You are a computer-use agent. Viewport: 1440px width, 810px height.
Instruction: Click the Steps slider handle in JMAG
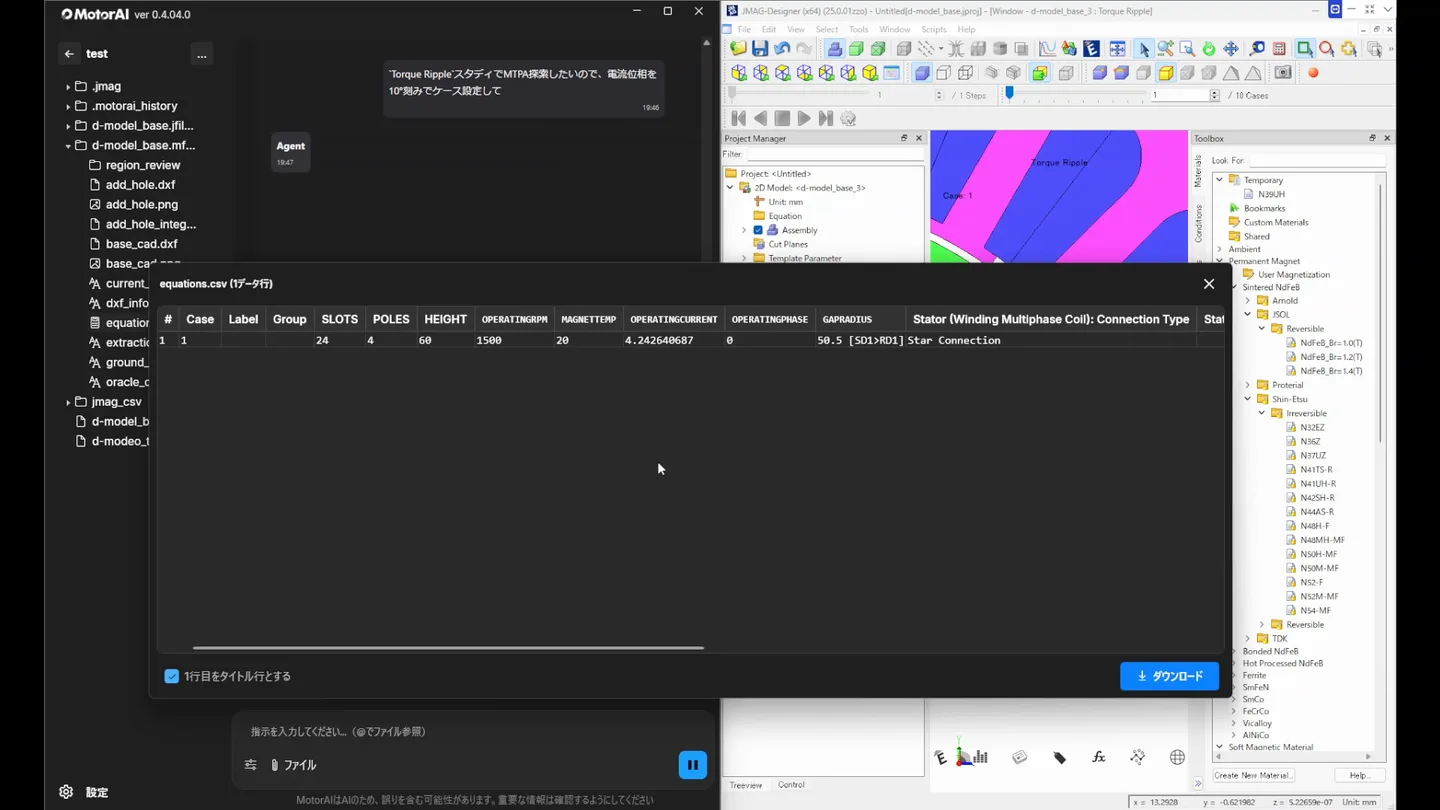tap(732, 93)
